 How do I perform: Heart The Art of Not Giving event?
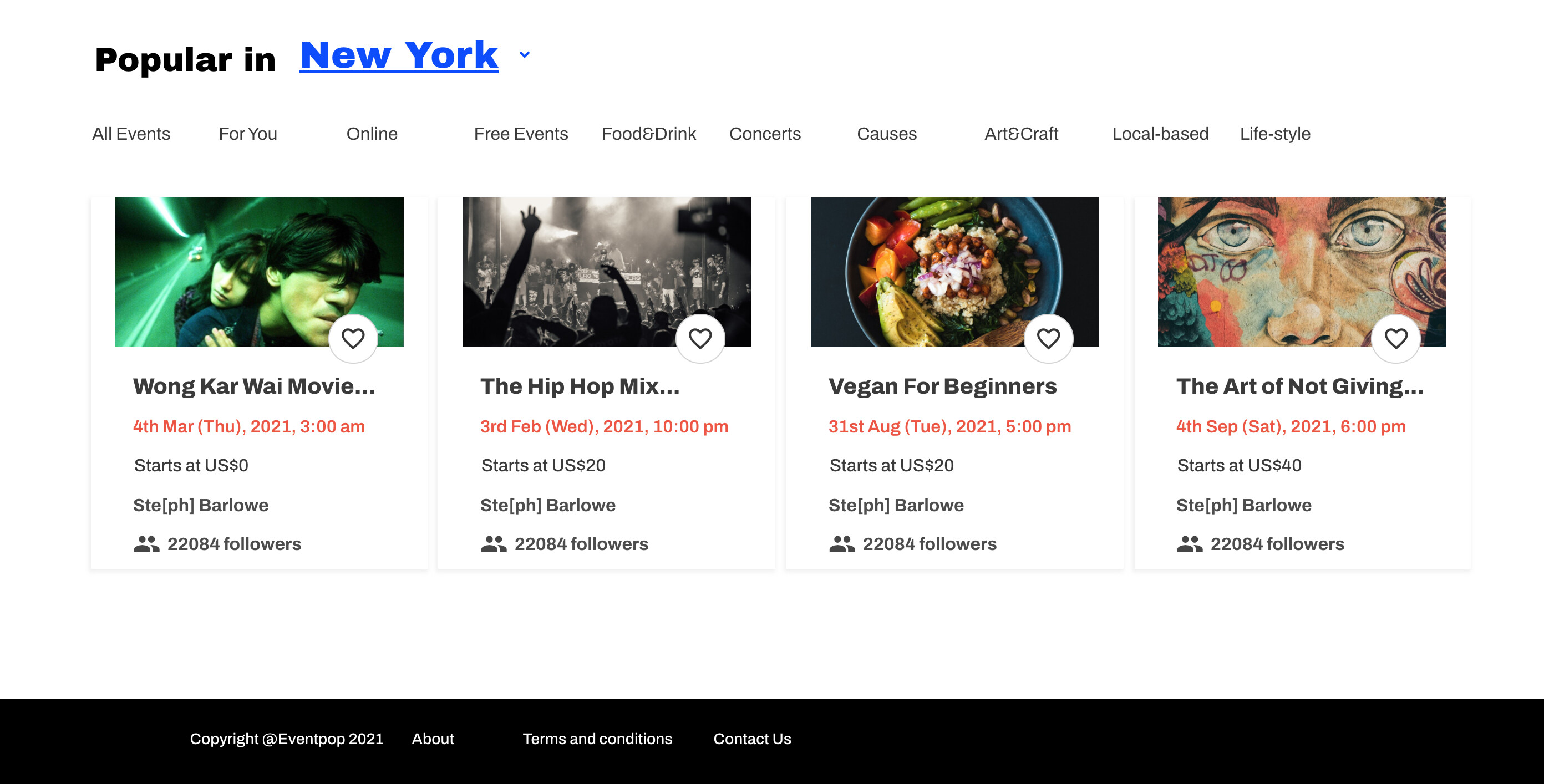pos(1396,339)
